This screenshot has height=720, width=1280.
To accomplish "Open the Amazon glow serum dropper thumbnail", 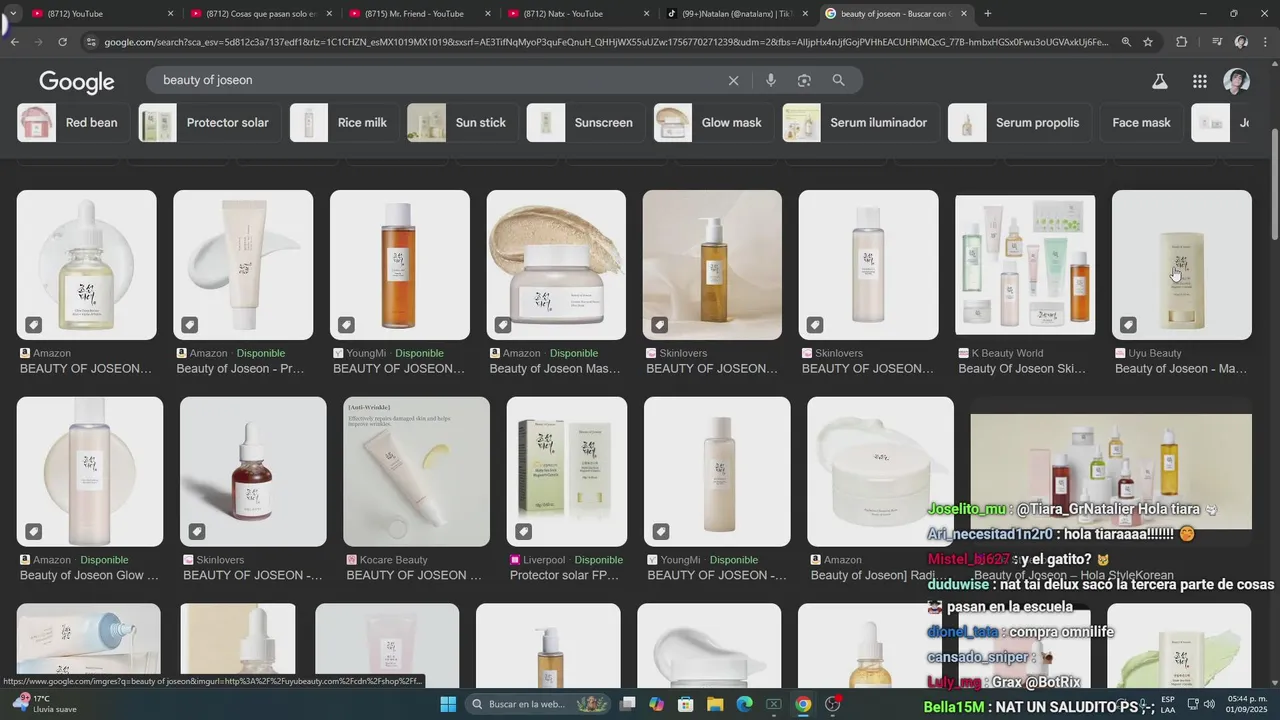I will (87, 265).
